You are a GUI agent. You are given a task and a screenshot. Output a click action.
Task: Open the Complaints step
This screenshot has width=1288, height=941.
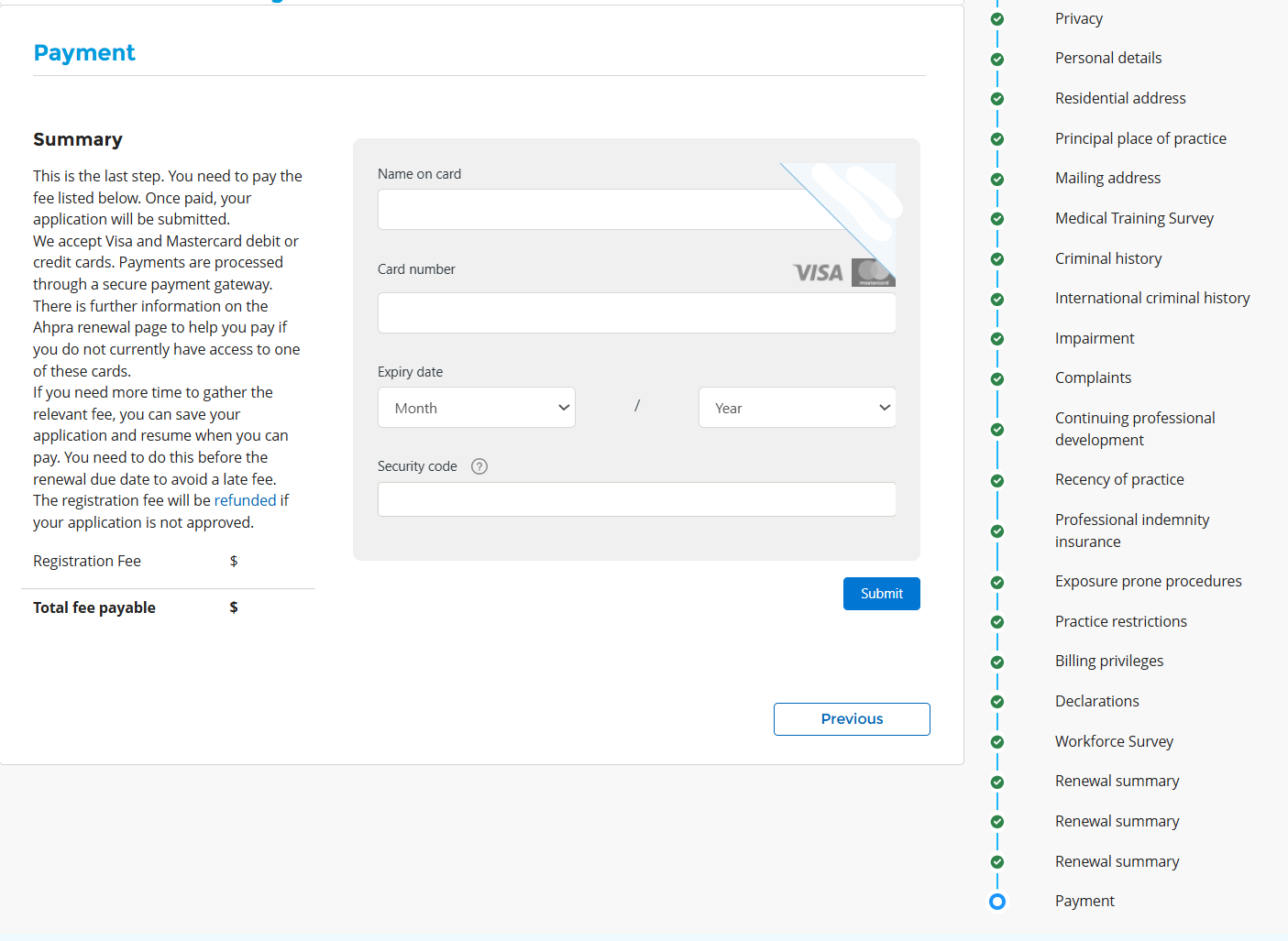[x=1093, y=377]
